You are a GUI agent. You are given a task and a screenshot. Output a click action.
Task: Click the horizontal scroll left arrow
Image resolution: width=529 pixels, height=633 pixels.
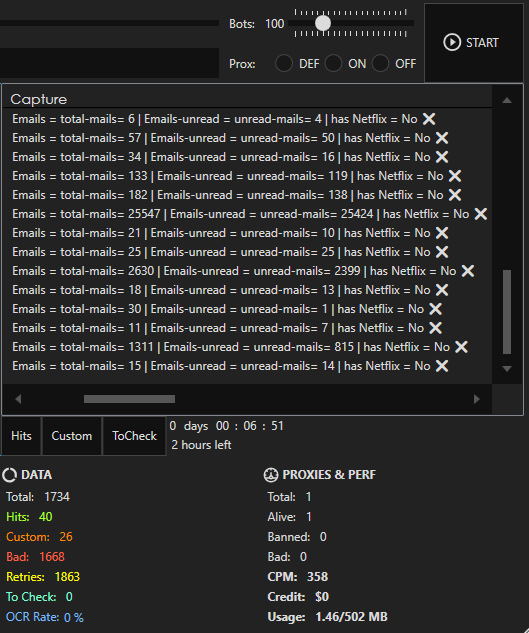pyautogui.click(x=18, y=399)
